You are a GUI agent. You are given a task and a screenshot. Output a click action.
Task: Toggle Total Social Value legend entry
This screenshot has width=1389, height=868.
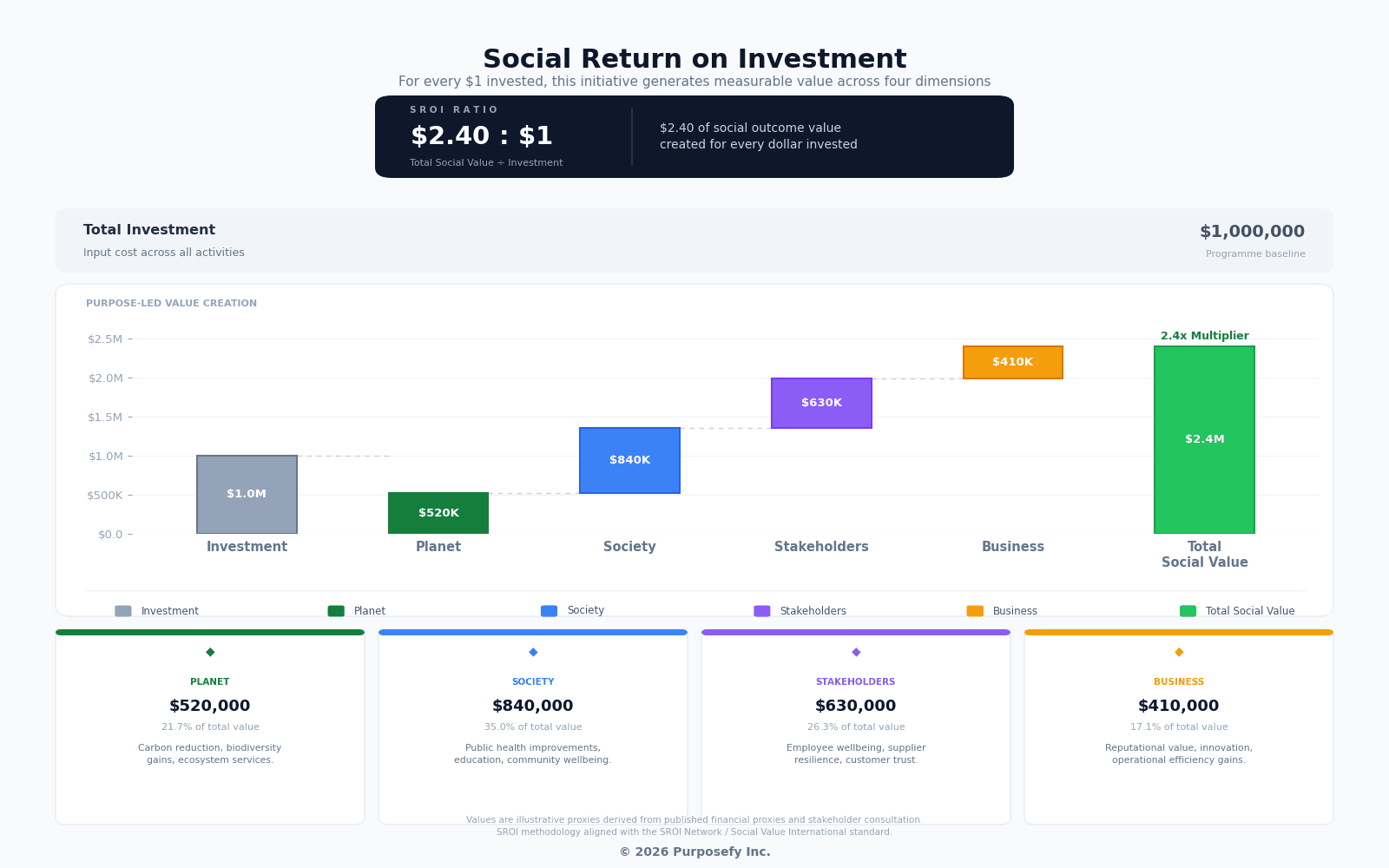coord(1188,611)
